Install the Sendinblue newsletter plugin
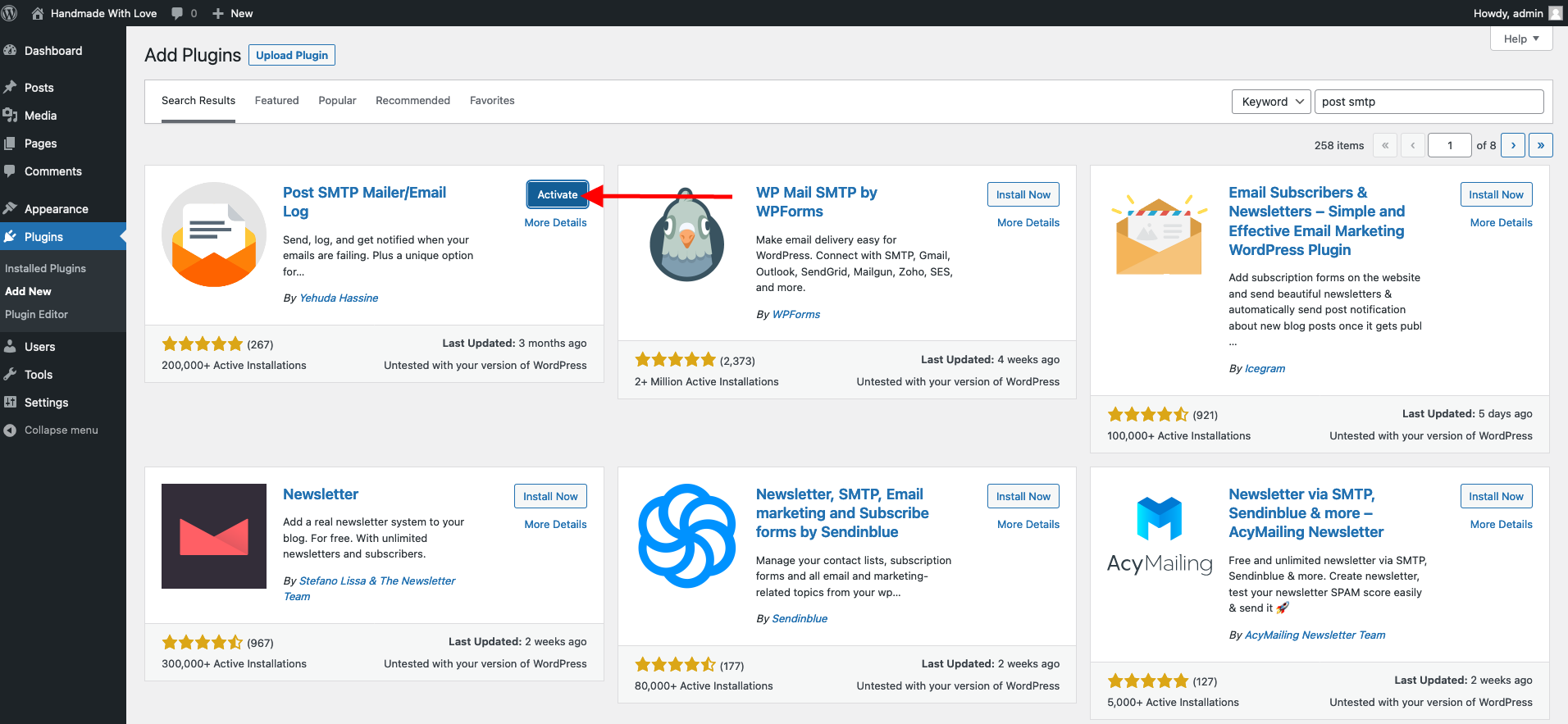1568x724 pixels. coord(1023,496)
